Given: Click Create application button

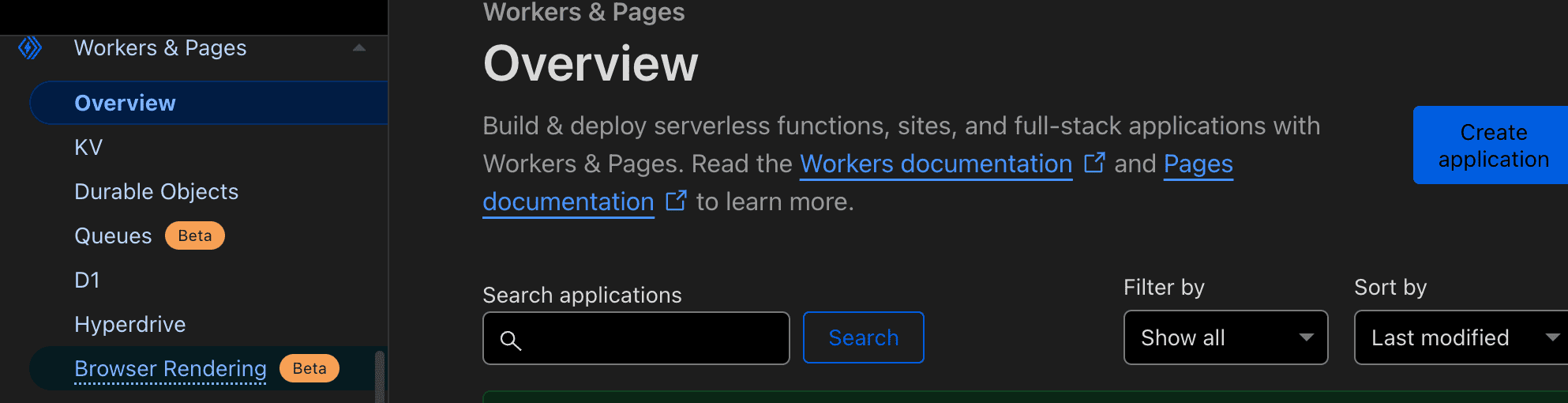Looking at the screenshot, I should 1491,145.
